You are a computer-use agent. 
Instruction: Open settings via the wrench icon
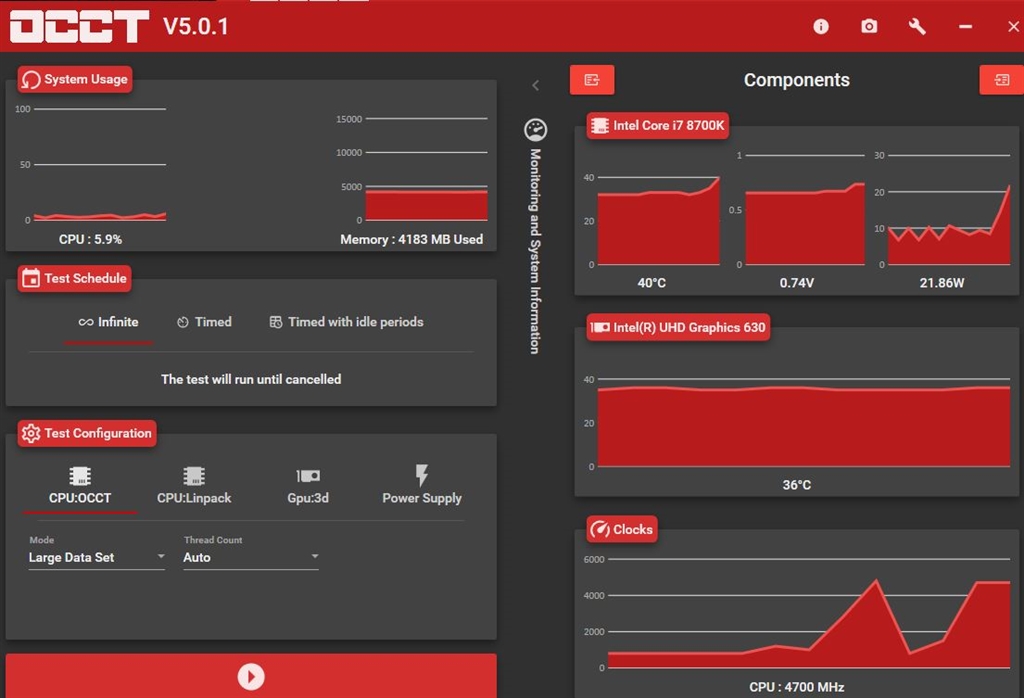(917, 26)
